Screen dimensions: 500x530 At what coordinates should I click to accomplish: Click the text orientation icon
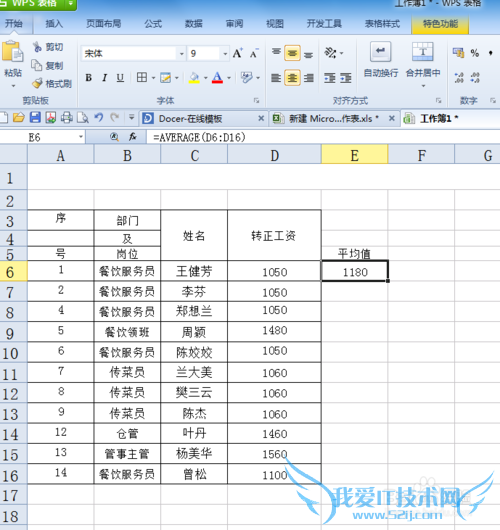pyautogui.click(x=330, y=53)
